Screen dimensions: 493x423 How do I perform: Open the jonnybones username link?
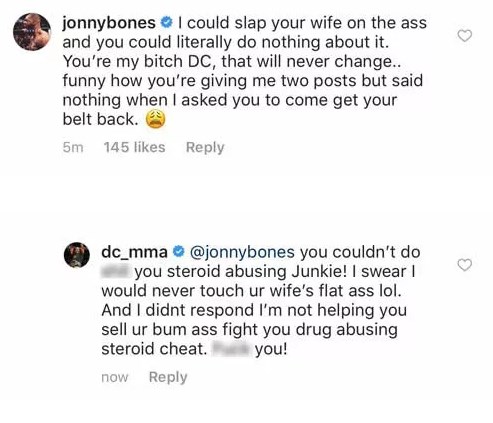click(109, 23)
